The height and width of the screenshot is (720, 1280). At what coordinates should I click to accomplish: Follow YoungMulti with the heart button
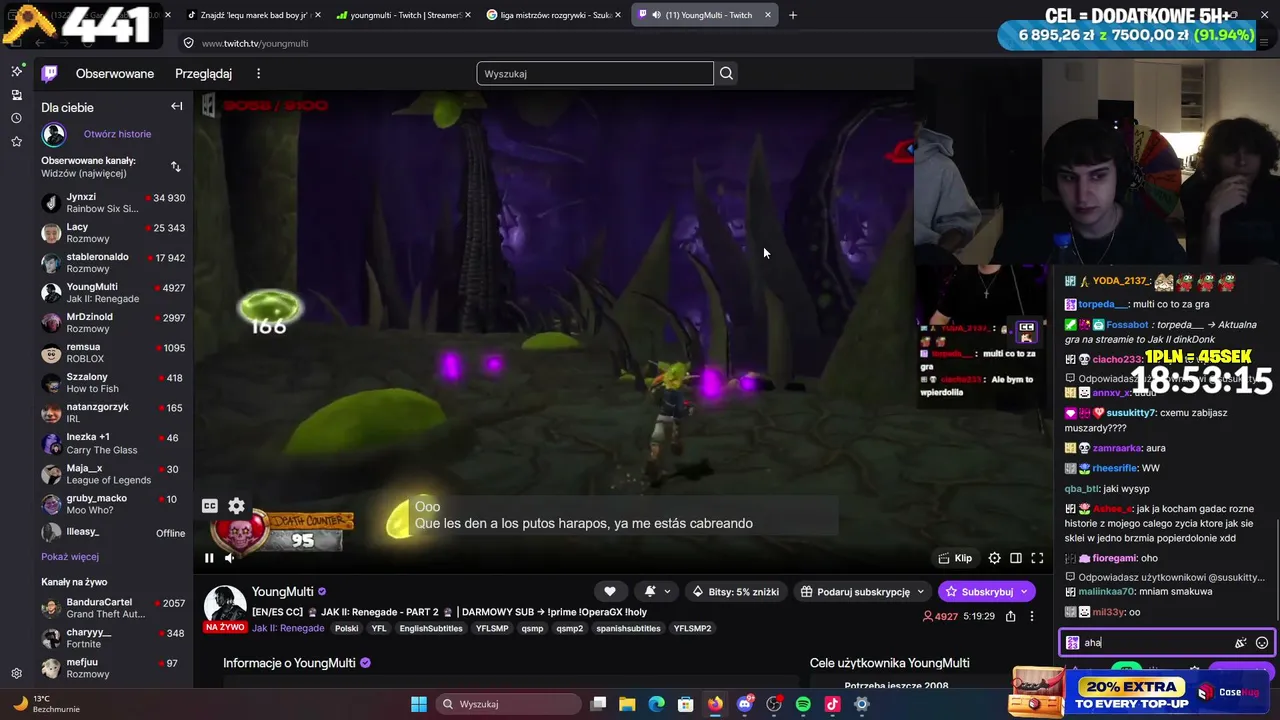coord(610,591)
